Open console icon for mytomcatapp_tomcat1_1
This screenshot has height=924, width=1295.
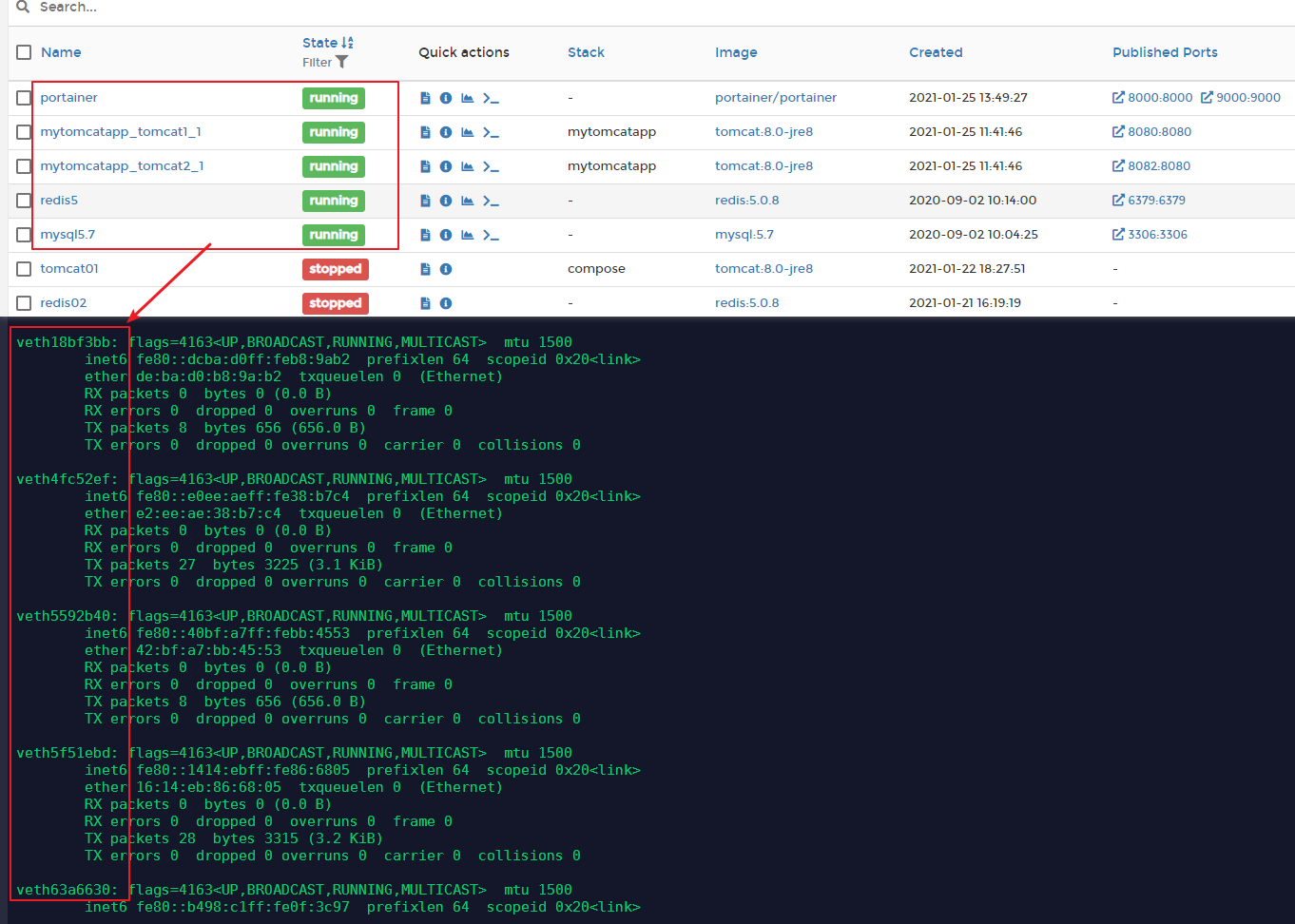491,132
